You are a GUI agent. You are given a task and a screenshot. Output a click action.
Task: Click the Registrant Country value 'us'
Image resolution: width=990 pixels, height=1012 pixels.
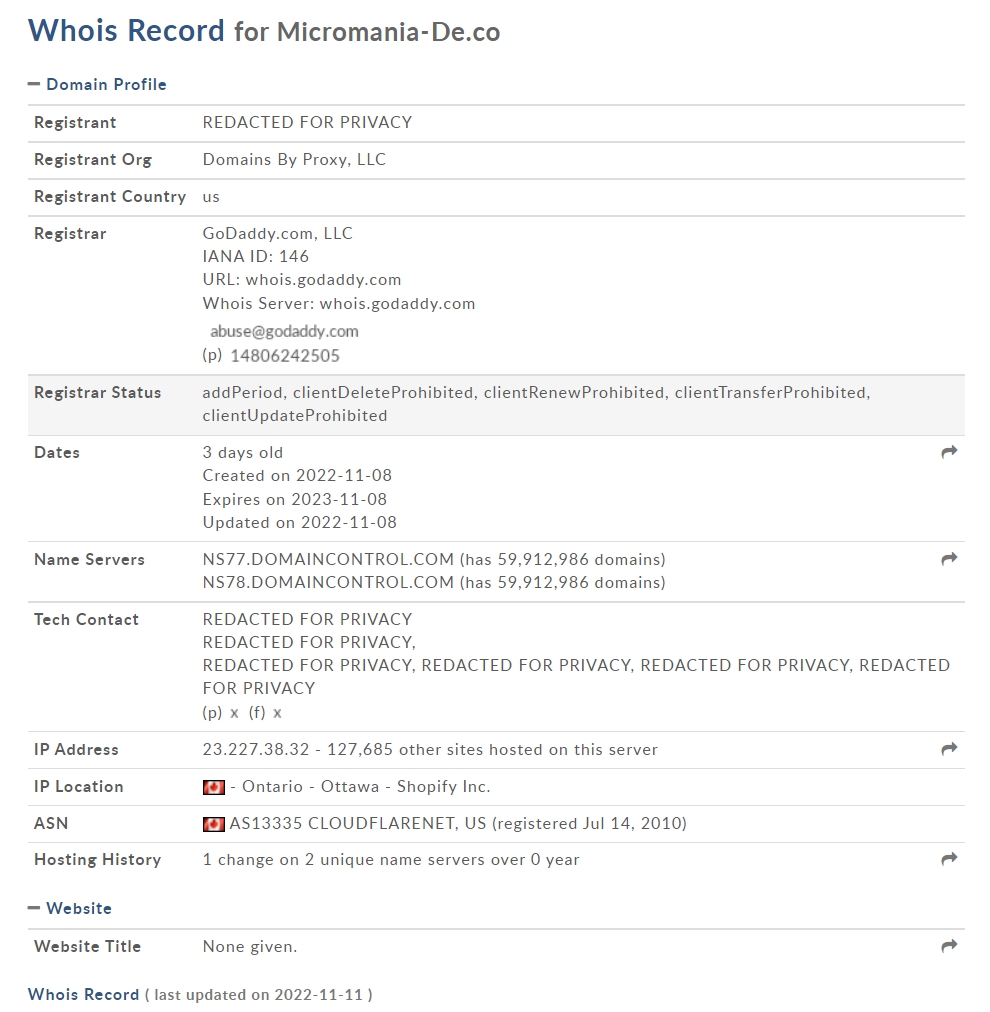click(211, 197)
